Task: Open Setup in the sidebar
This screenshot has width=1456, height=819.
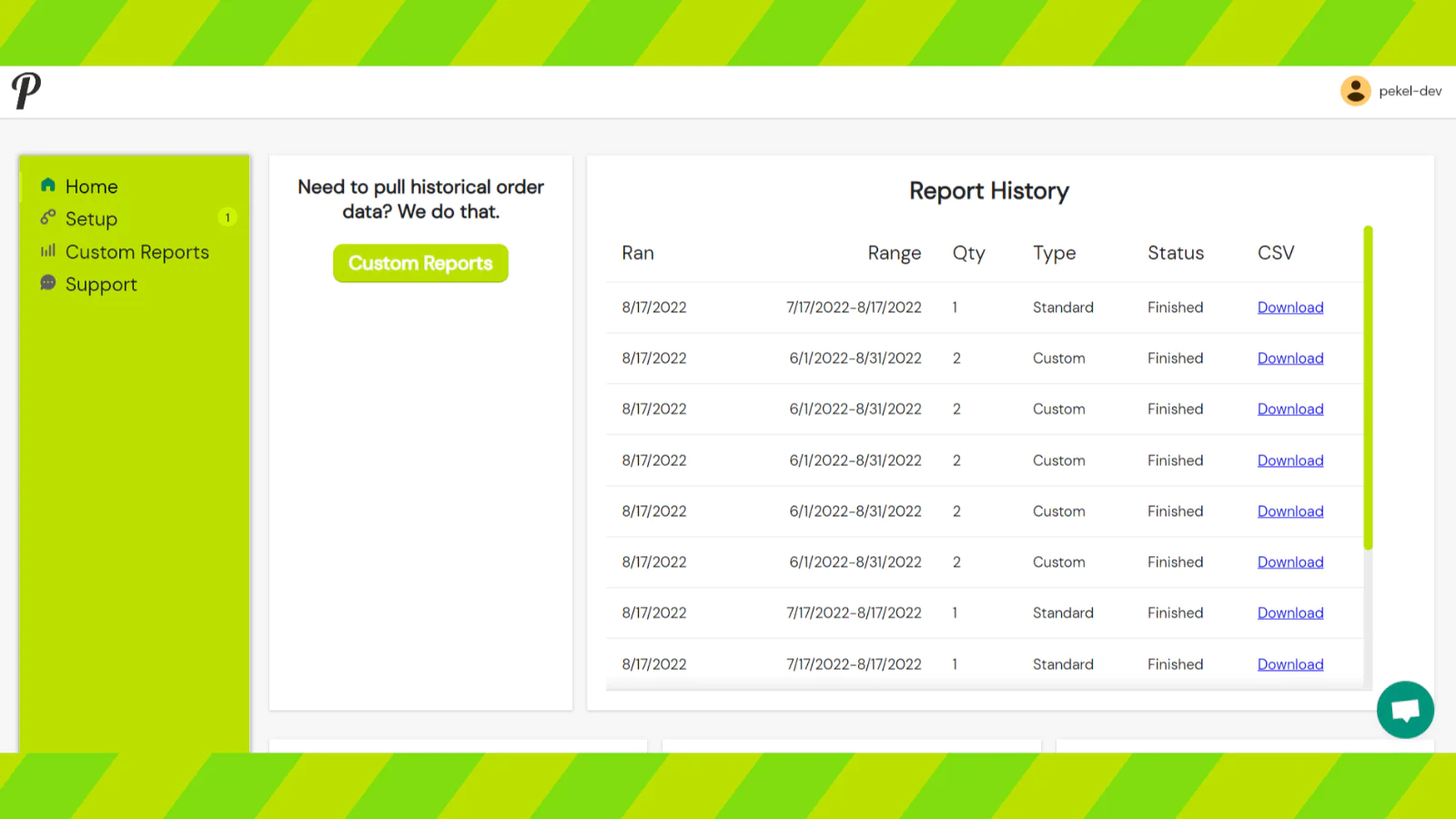Action: [91, 219]
